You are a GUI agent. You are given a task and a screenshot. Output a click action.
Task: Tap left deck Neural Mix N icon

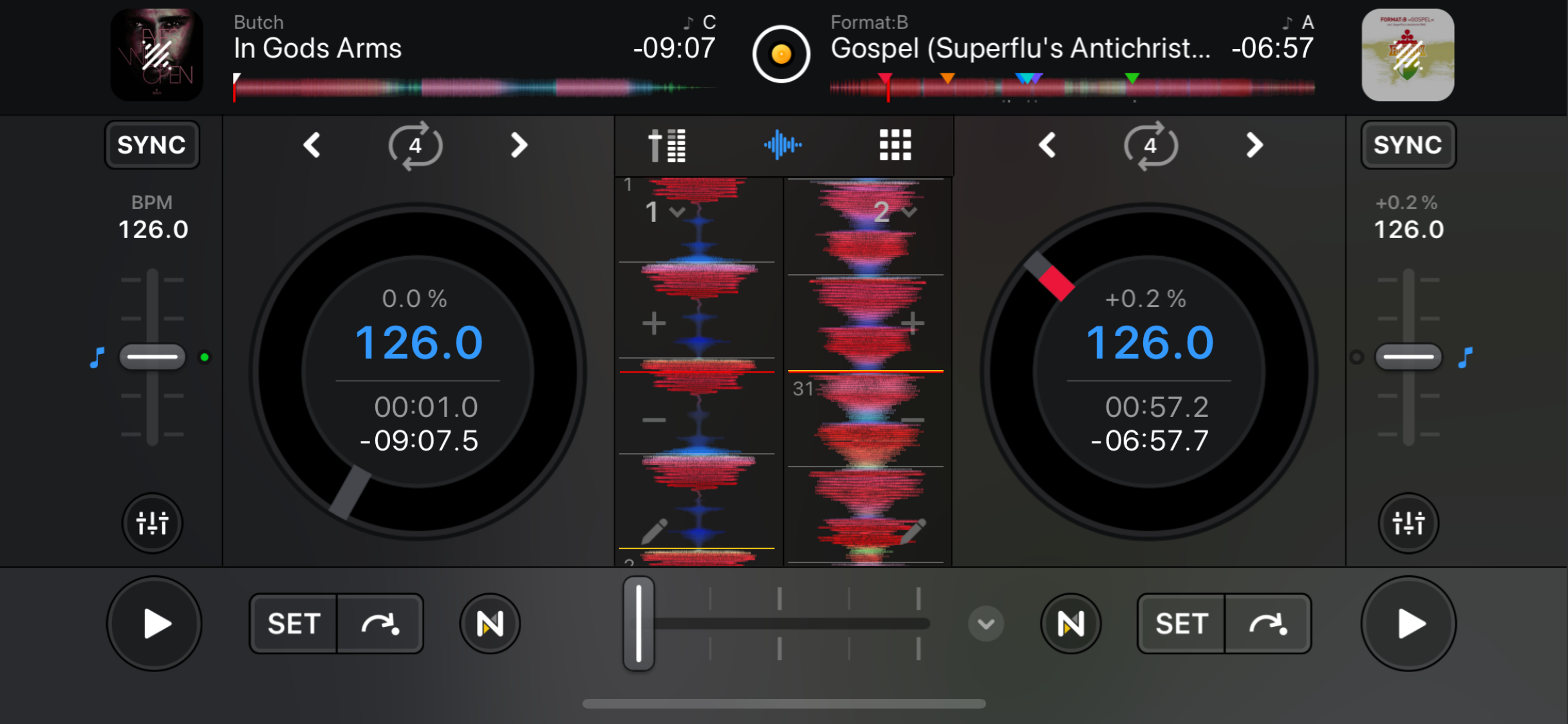(x=489, y=623)
